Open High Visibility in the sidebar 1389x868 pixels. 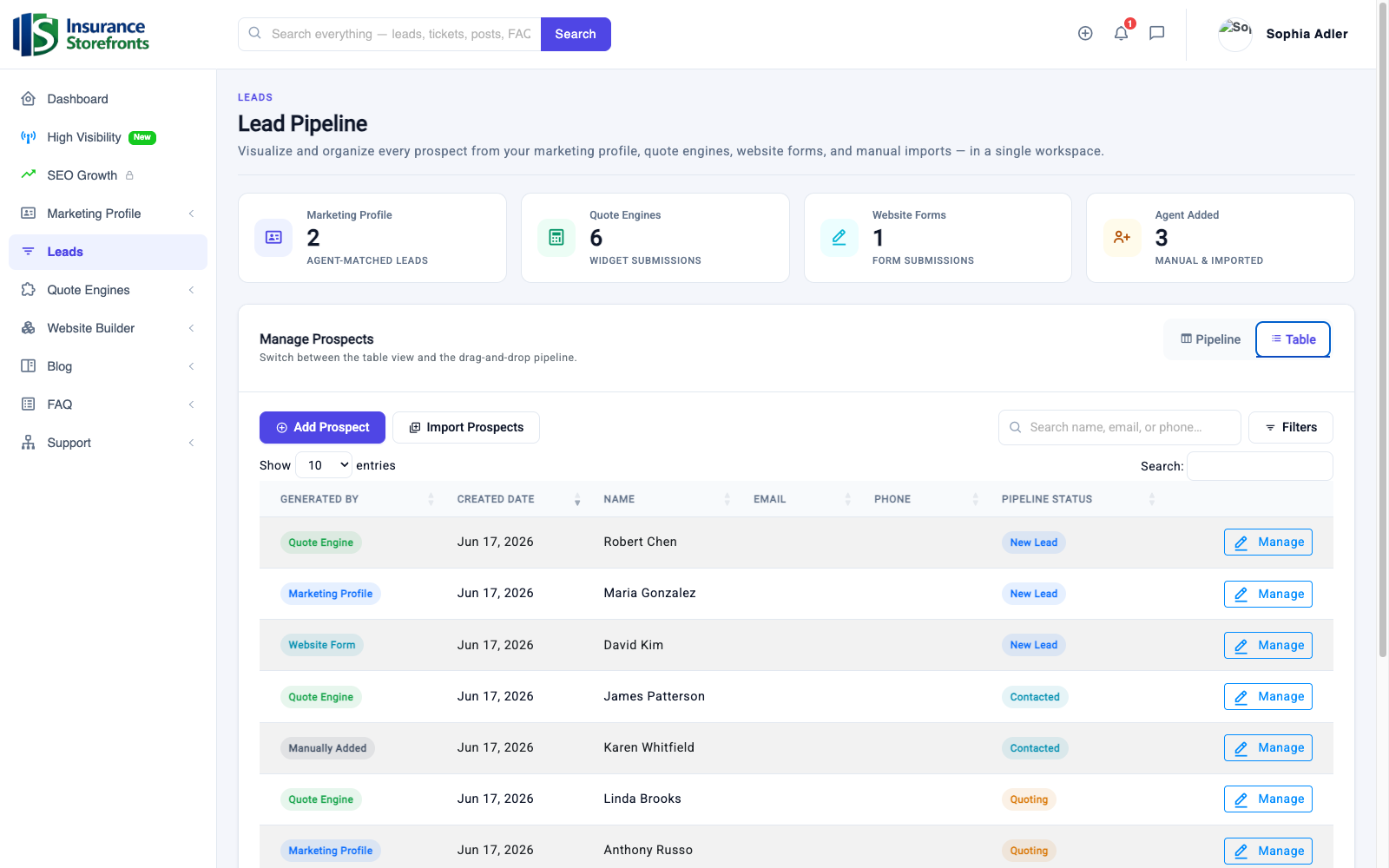tap(108, 137)
